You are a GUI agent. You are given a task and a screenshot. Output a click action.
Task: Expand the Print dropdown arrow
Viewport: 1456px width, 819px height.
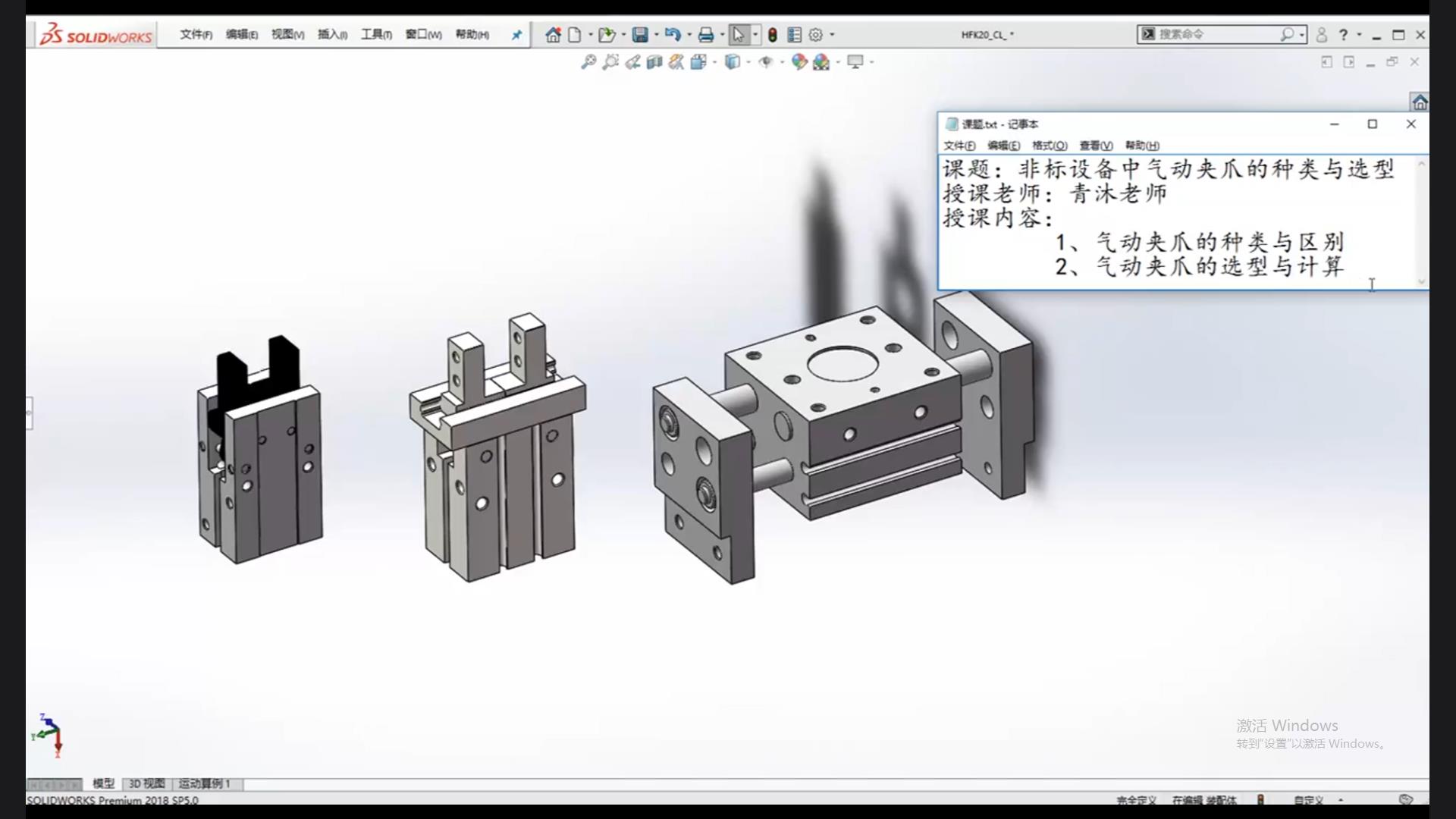pyautogui.click(x=722, y=35)
